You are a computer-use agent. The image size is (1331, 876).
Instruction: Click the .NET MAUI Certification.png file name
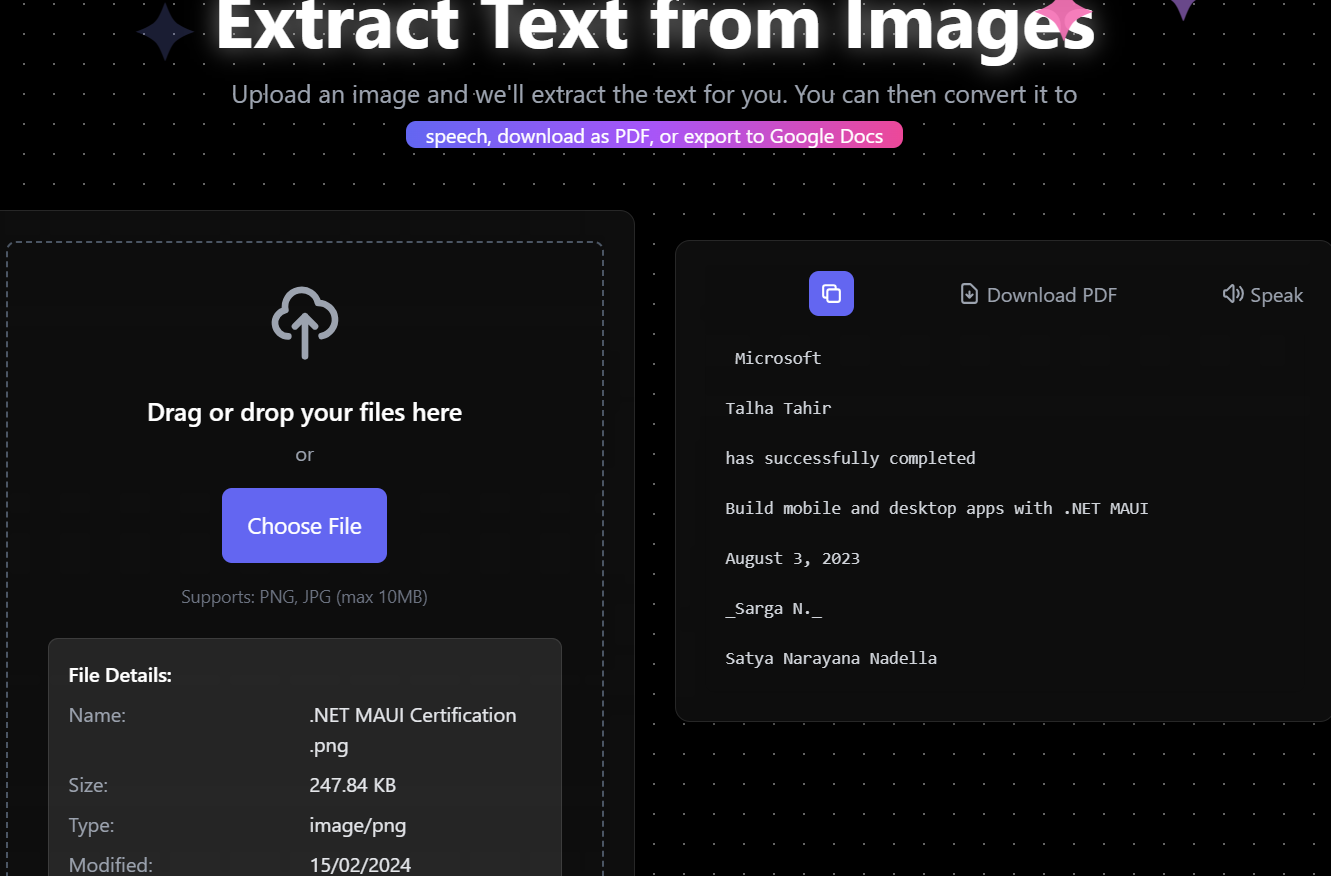tap(412, 729)
